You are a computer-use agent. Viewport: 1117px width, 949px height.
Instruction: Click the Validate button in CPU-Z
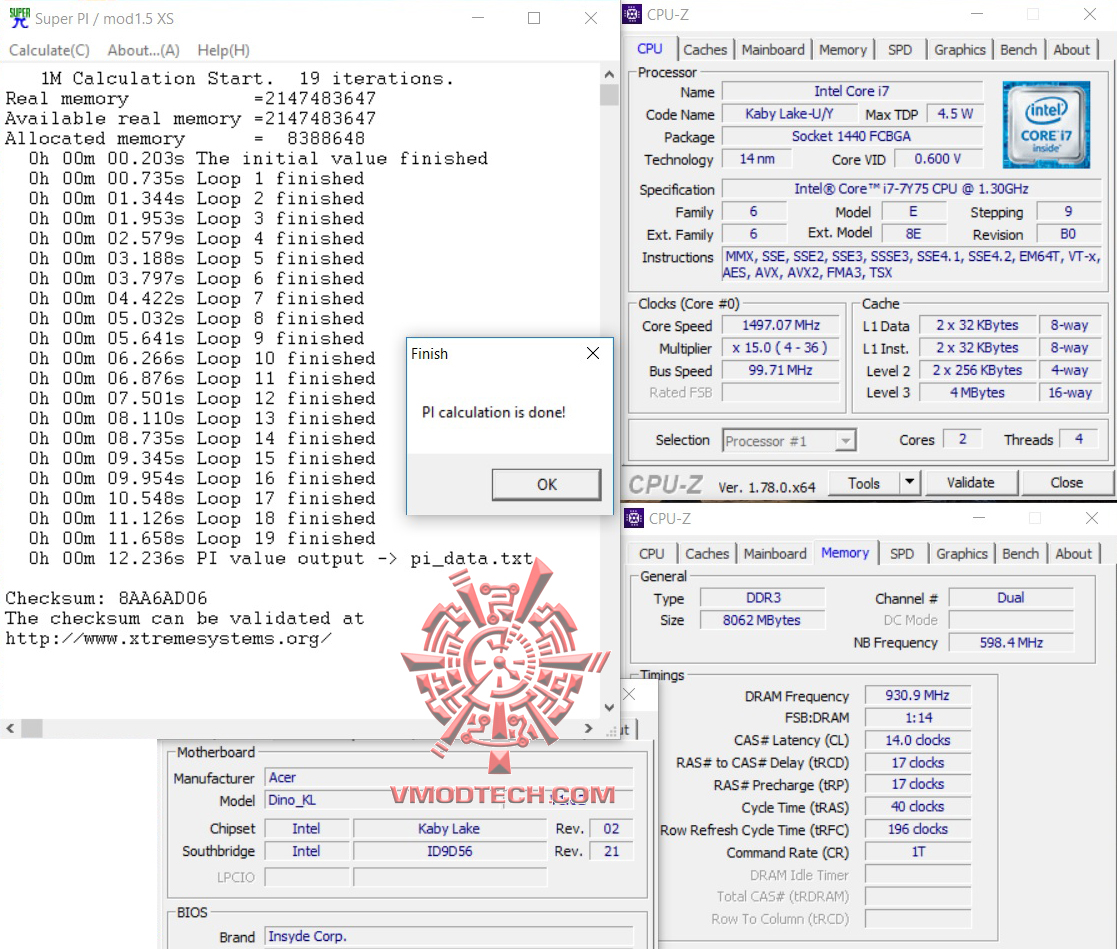970,483
